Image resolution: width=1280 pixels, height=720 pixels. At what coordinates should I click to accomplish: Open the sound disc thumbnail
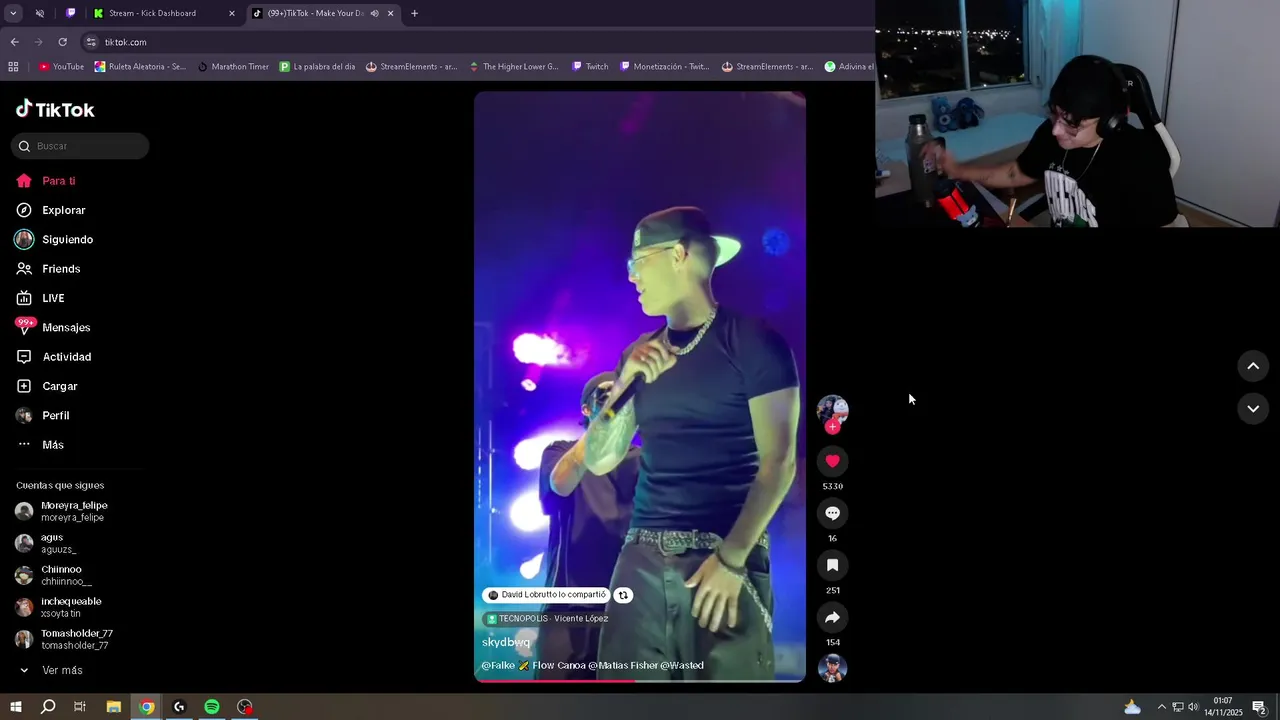(x=832, y=668)
